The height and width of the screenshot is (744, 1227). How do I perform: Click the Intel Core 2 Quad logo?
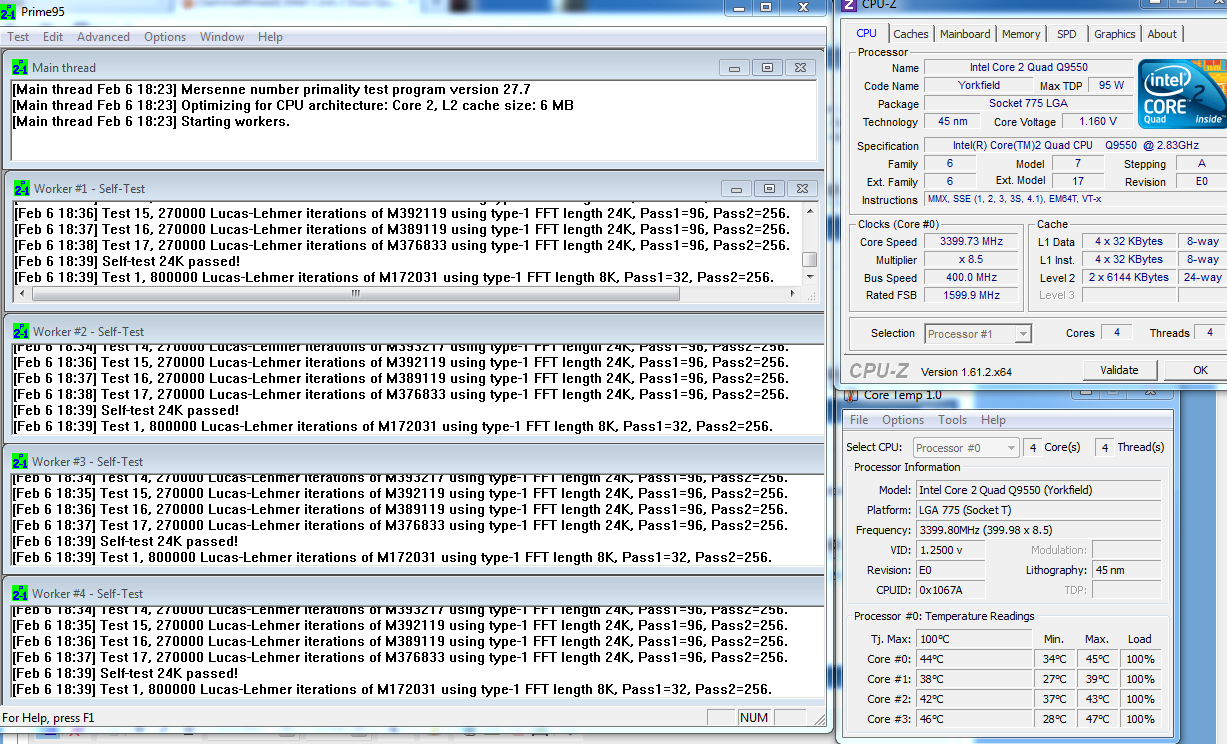[x=1182, y=93]
